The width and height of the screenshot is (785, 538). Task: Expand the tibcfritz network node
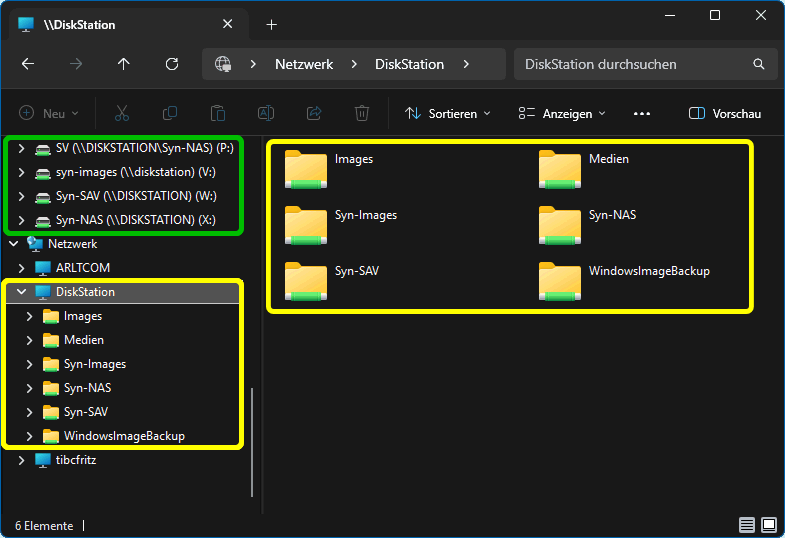21,460
